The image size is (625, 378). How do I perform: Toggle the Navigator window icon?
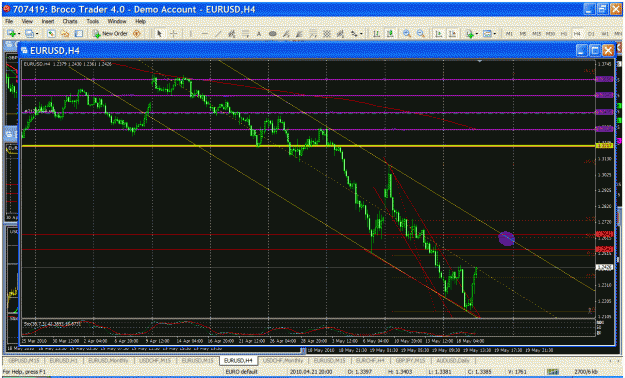[65, 34]
